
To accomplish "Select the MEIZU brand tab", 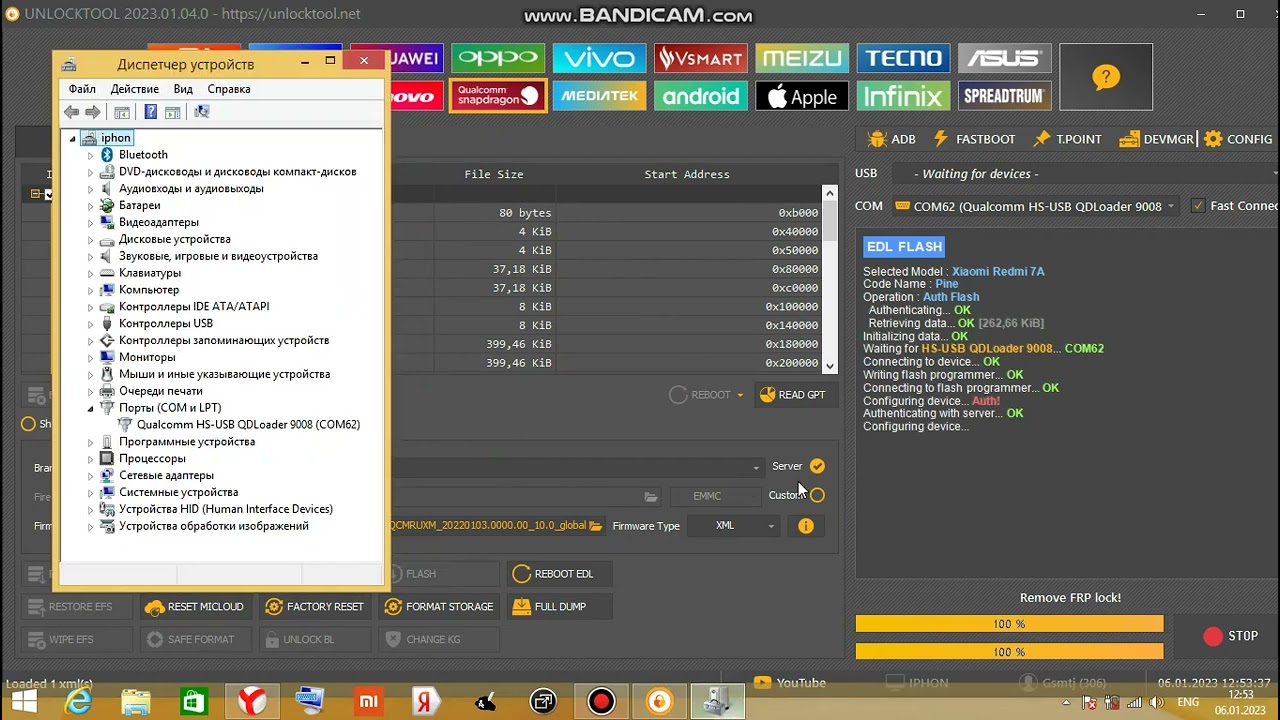I will tap(802, 58).
